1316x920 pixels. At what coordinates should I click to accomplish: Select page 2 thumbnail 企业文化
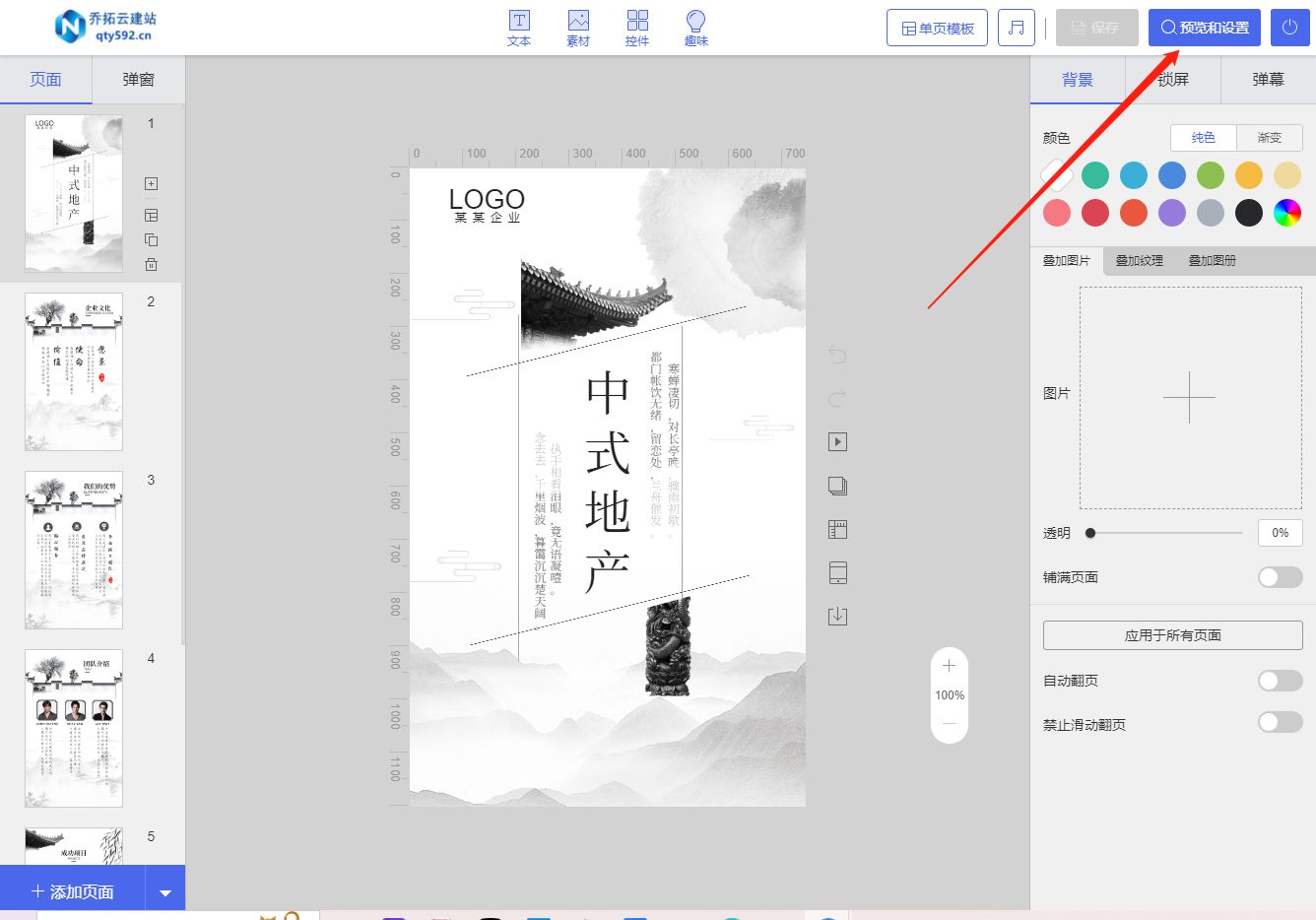tap(74, 371)
